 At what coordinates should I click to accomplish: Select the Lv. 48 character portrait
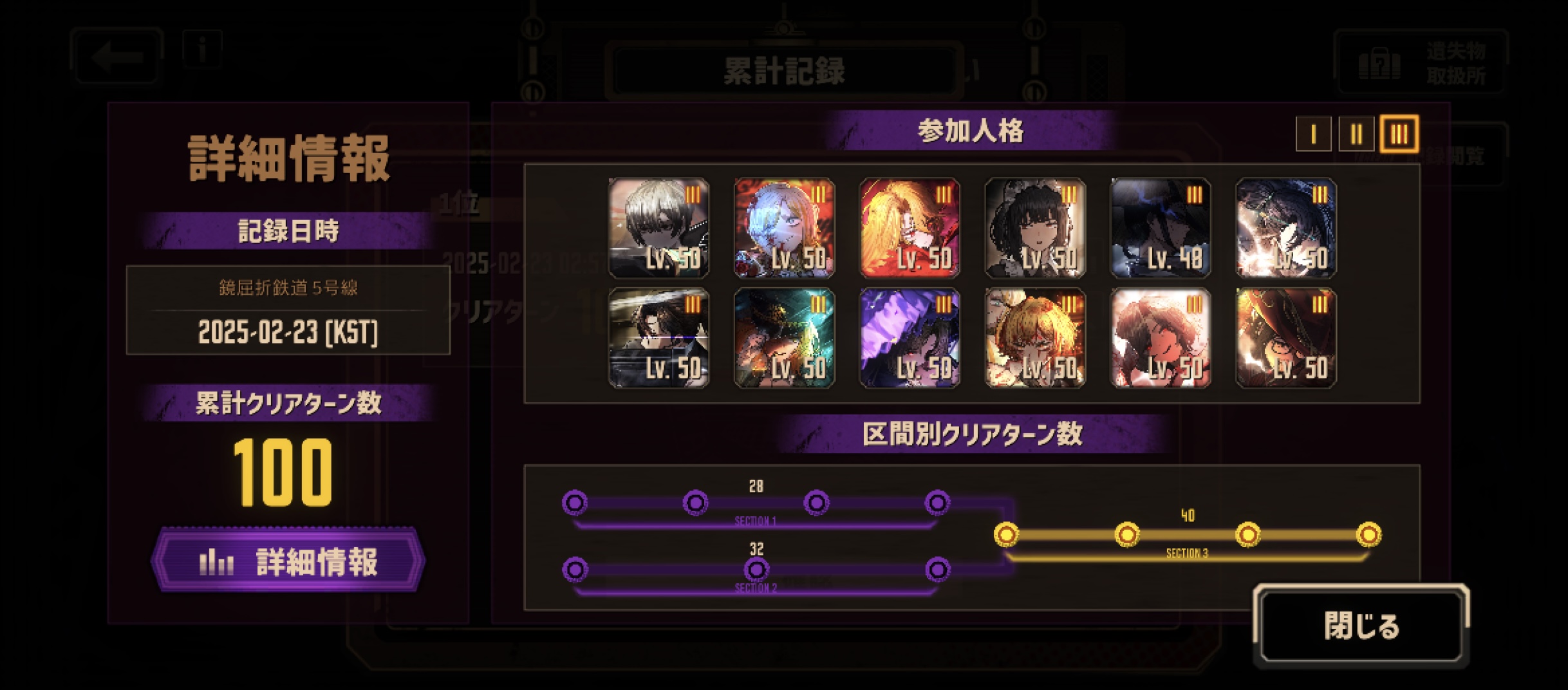[x=1160, y=228]
